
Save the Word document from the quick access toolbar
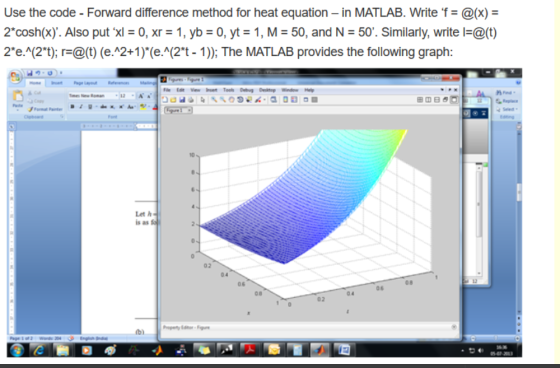(29, 73)
